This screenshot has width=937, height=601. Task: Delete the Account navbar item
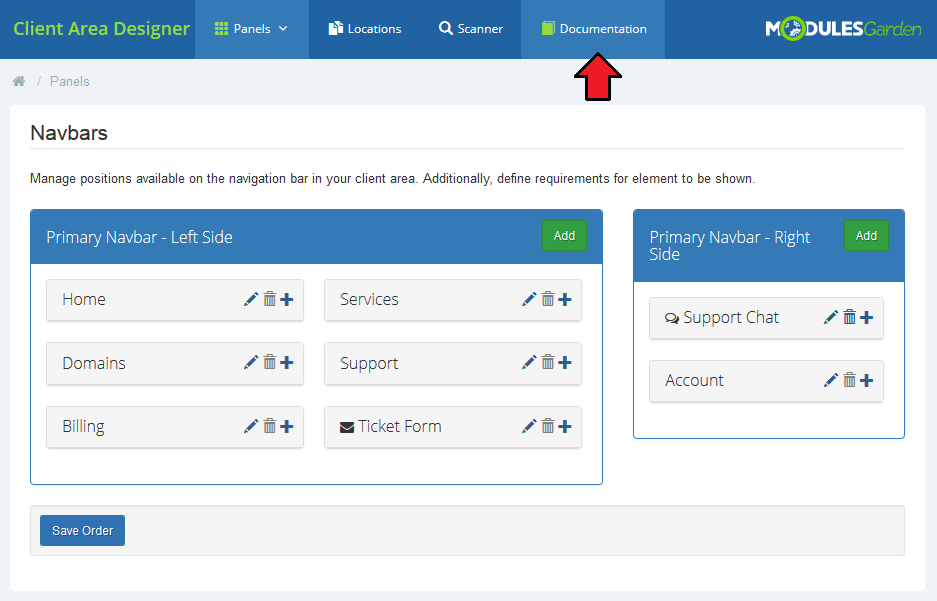850,380
